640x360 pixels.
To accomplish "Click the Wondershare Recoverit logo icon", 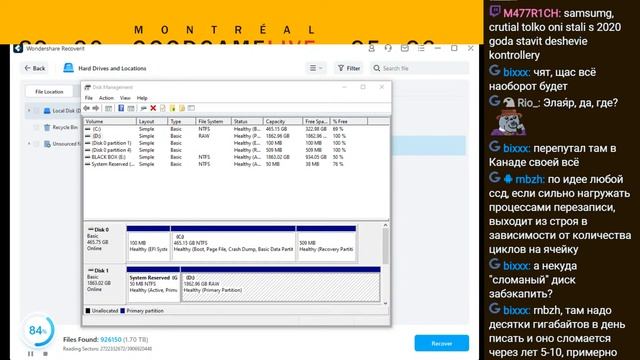I will pyautogui.click(x=18, y=48).
